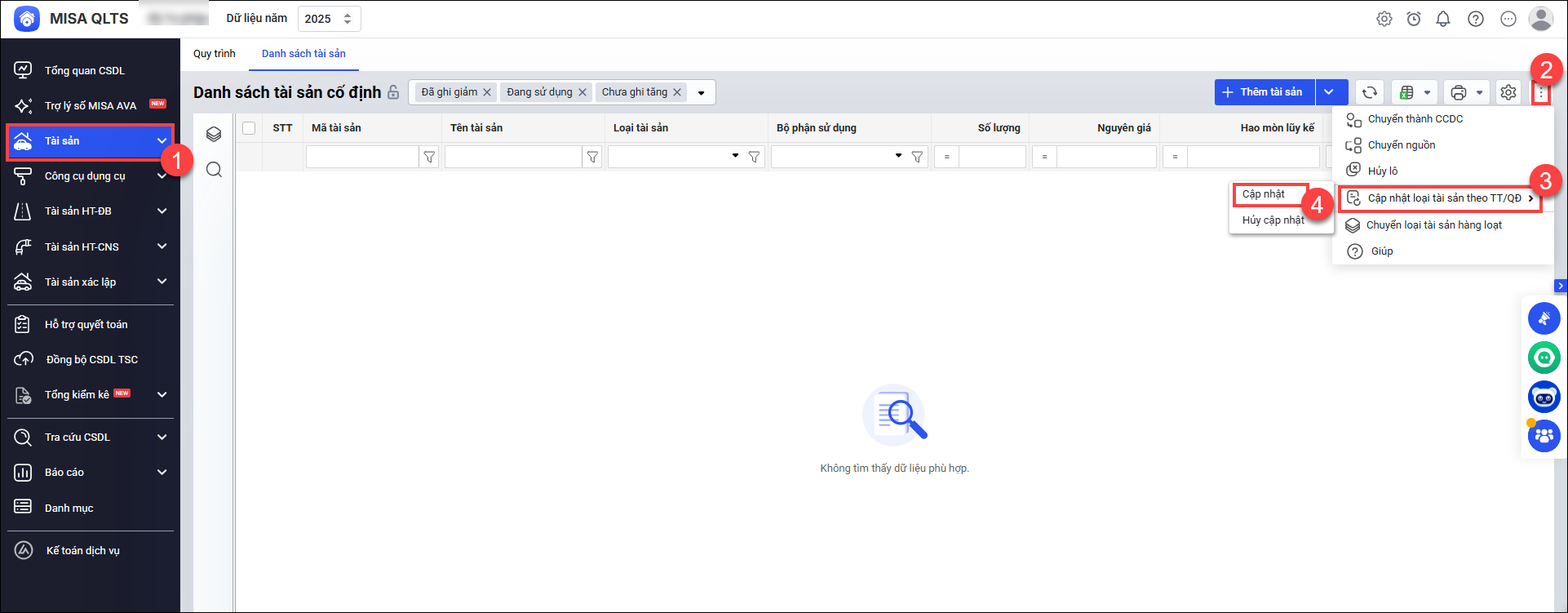Viewport: 1568px width, 613px height.
Task: Expand the Công cụ dụng cụ sidebar menu
Action: click(x=162, y=175)
